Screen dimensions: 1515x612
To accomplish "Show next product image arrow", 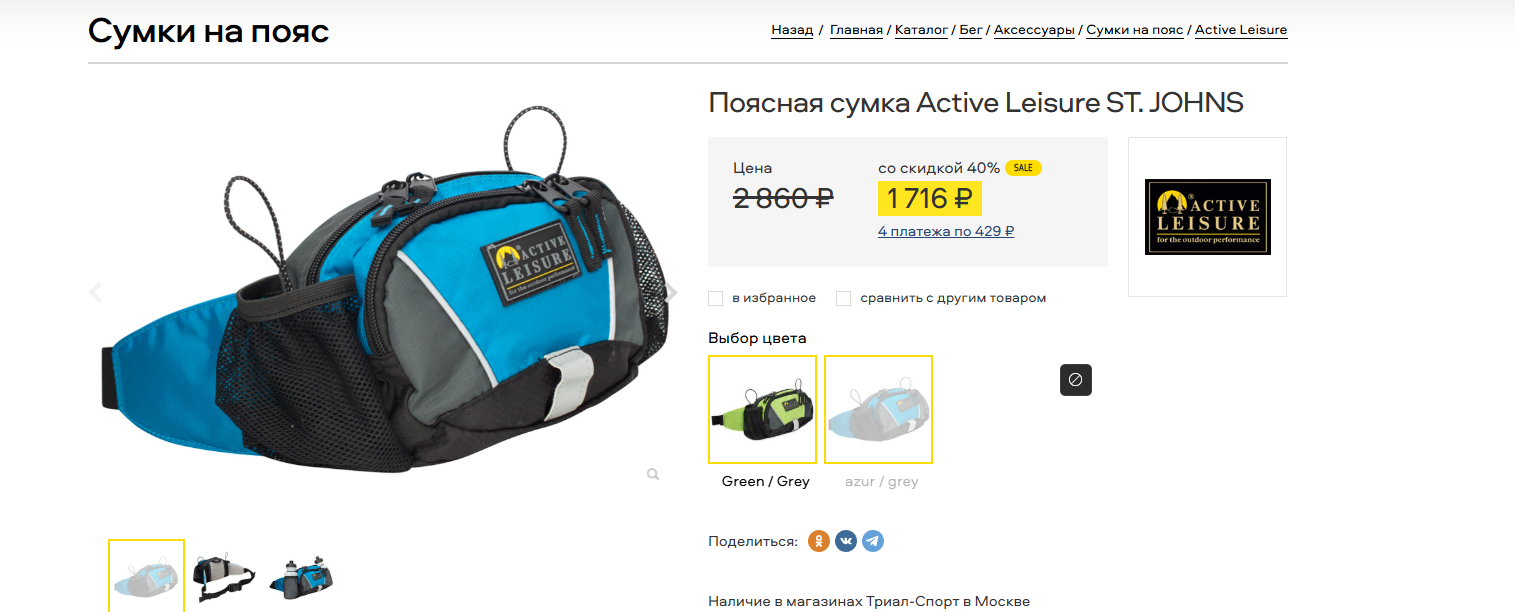I will point(672,293).
